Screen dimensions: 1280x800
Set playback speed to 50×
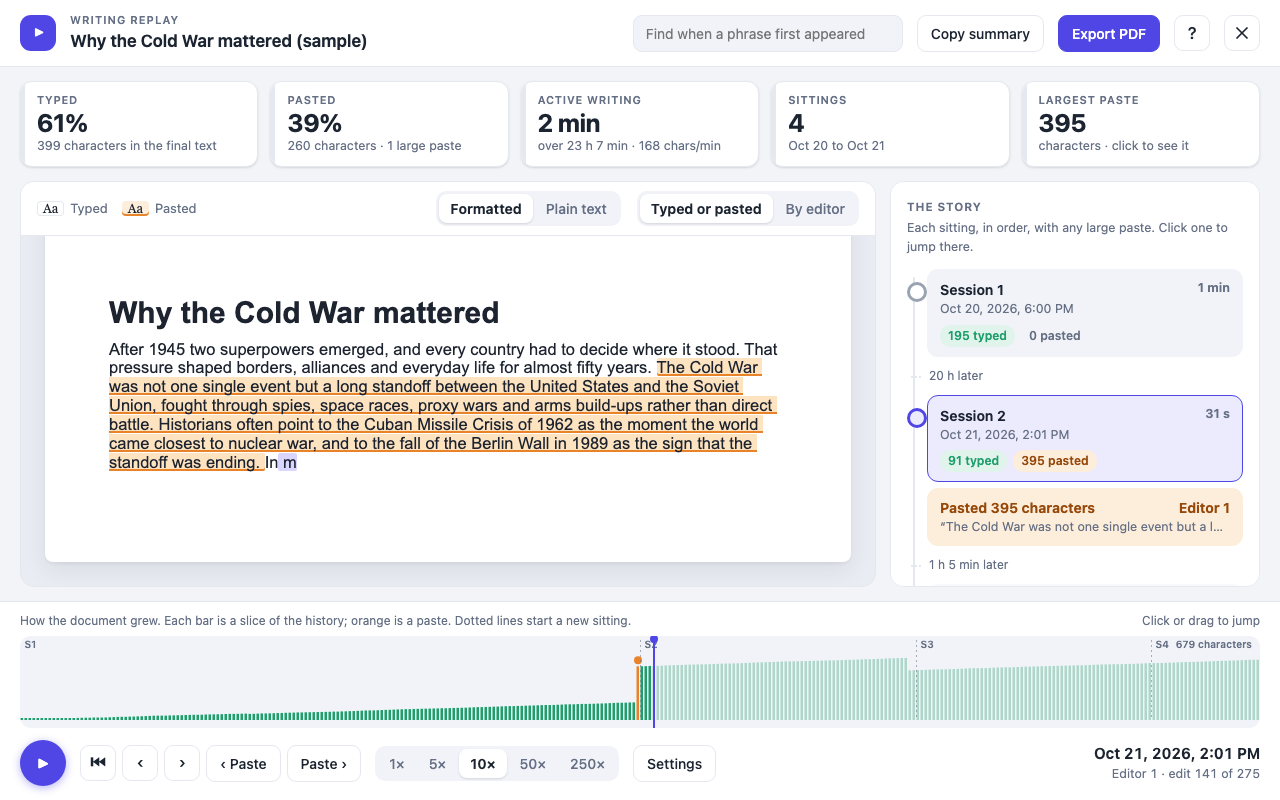coord(533,764)
